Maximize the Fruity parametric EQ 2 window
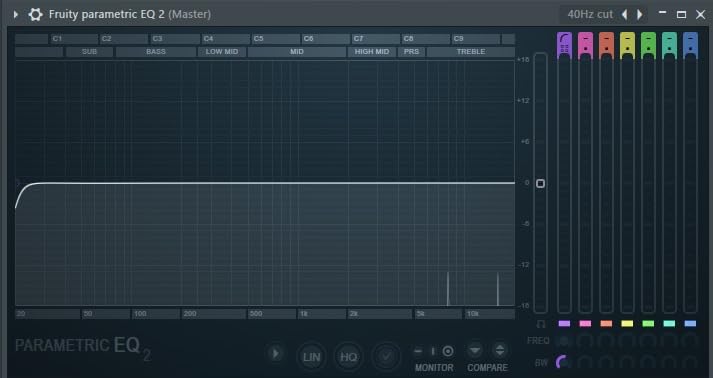Screen dimensions: 713x378 pos(681,15)
